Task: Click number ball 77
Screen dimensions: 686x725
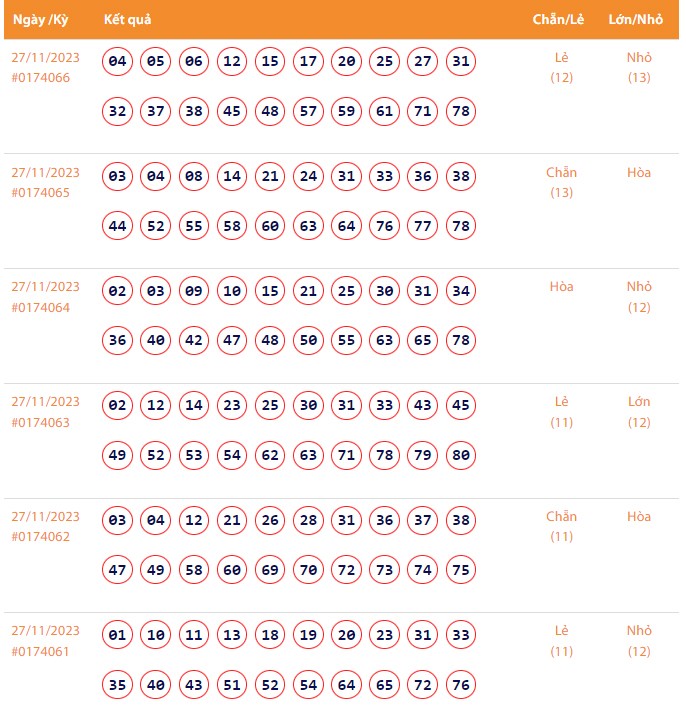Action: (423, 226)
